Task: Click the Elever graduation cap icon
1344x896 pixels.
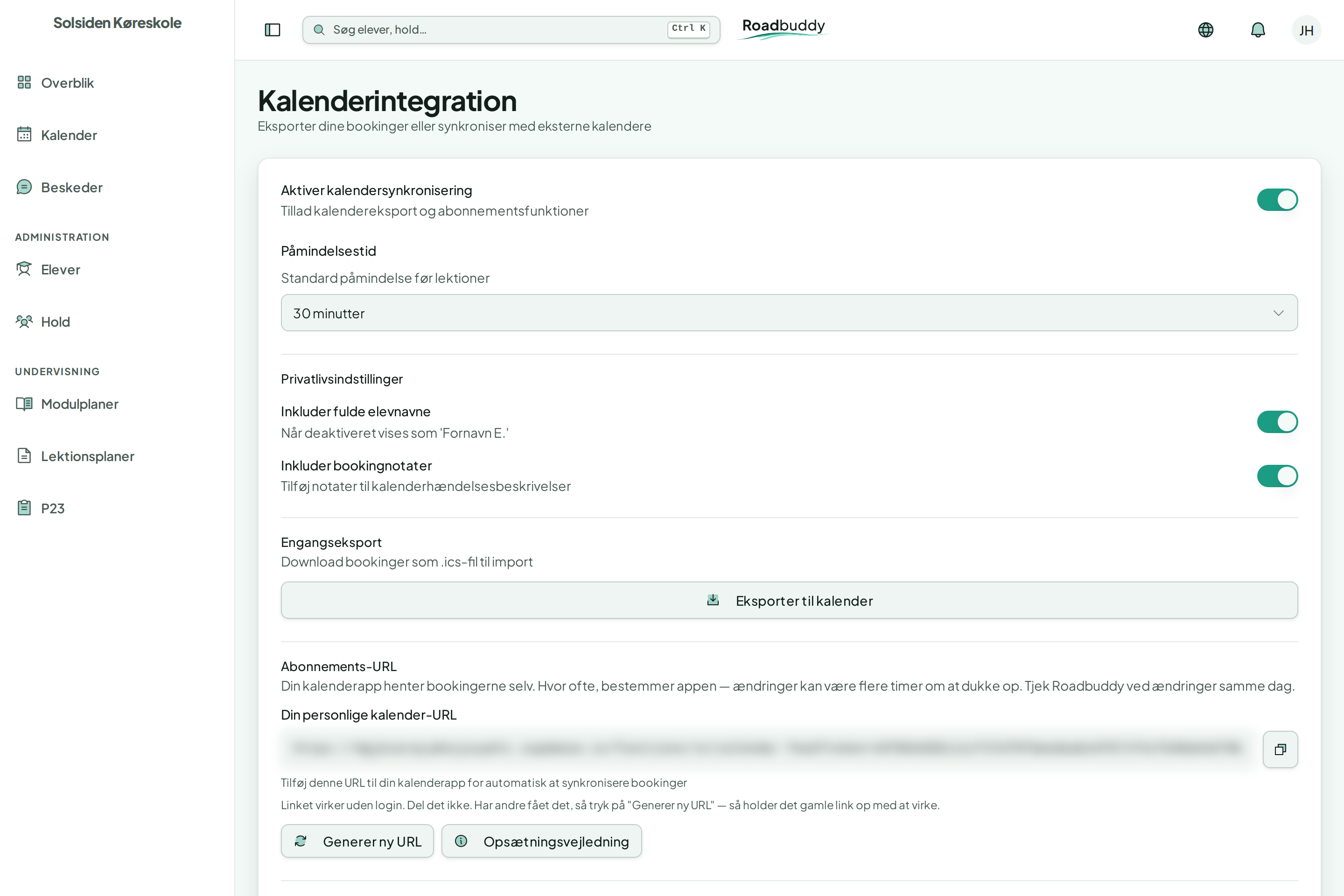Action: (24, 269)
